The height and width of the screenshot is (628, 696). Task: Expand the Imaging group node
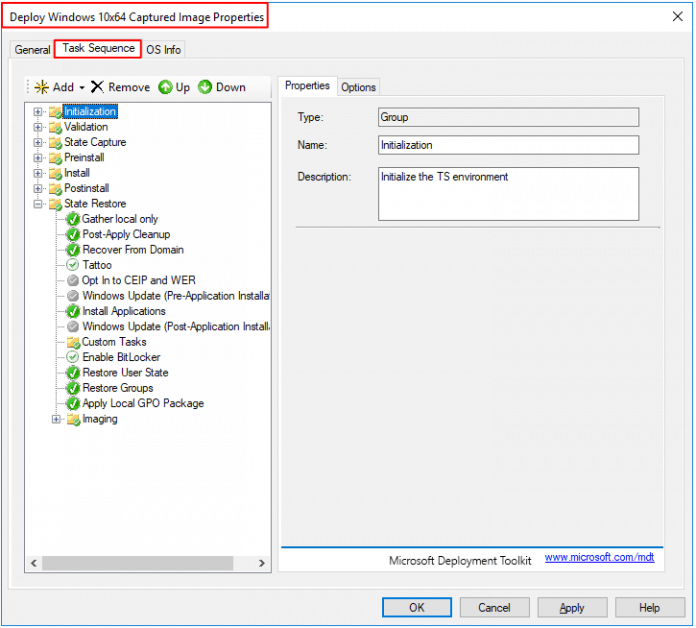coord(57,419)
